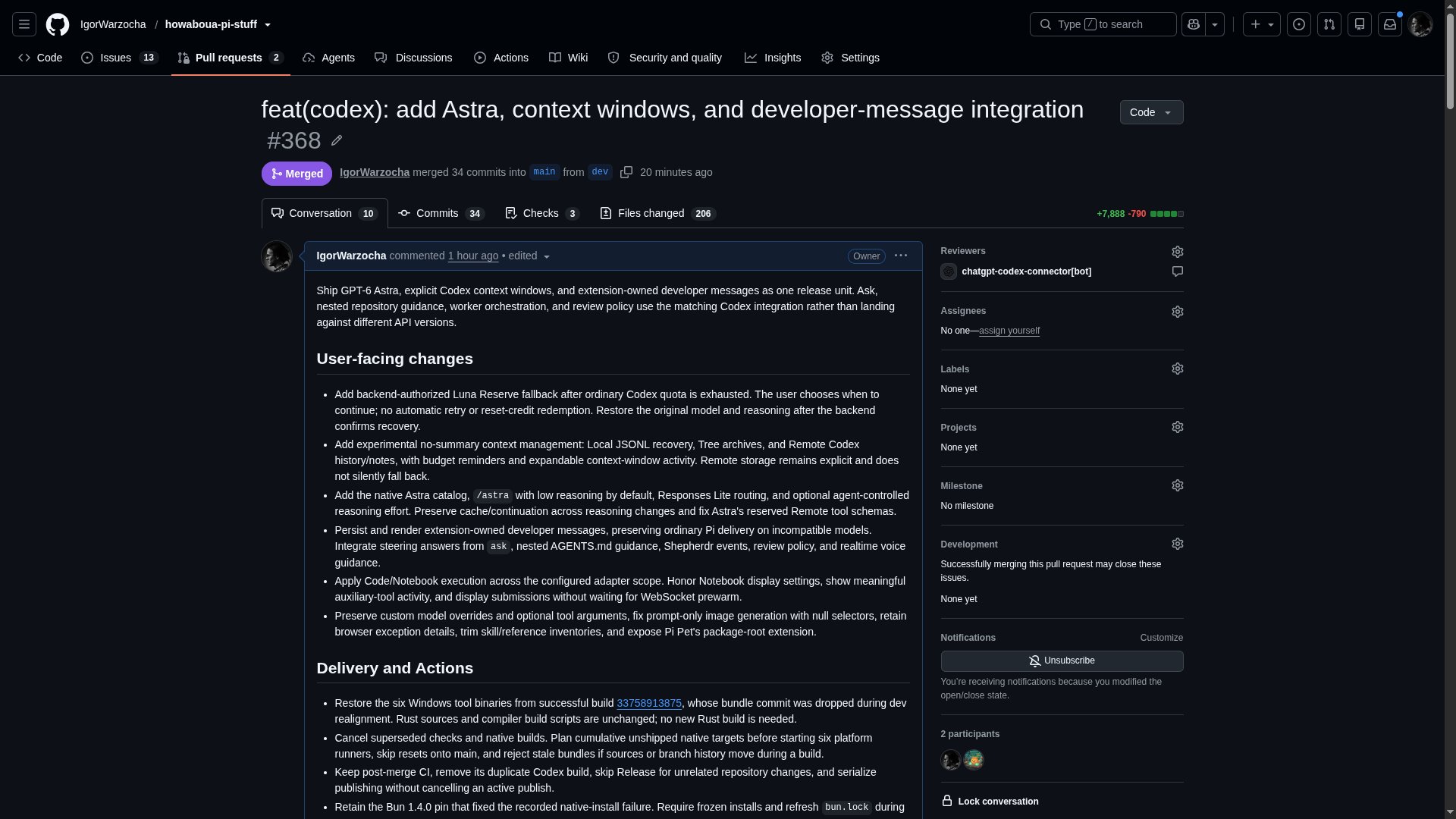Viewport: 1456px width, 819px height.
Task: Go to the GitHub homepage logo
Action: point(58,24)
